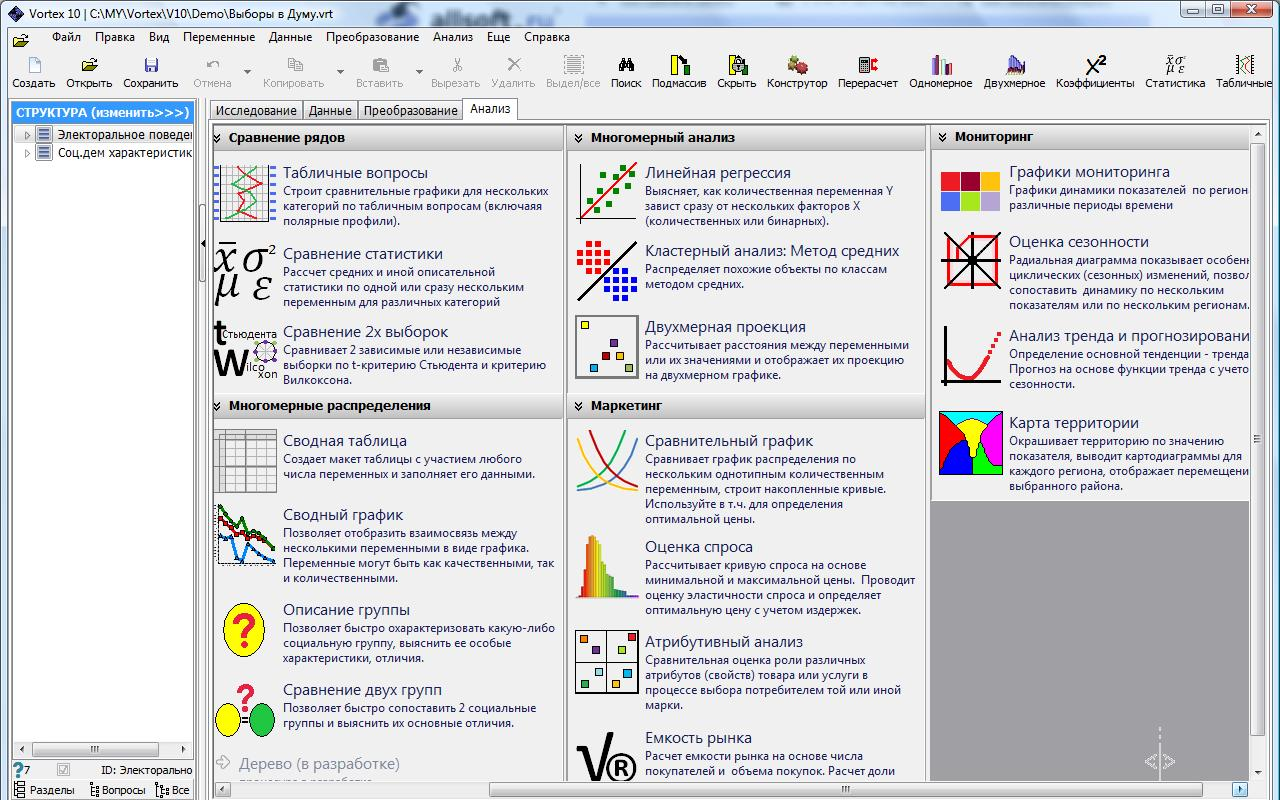This screenshot has height=800, width=1280.
Task: Click the Карта территории map icon
Action: pos(970,443)
